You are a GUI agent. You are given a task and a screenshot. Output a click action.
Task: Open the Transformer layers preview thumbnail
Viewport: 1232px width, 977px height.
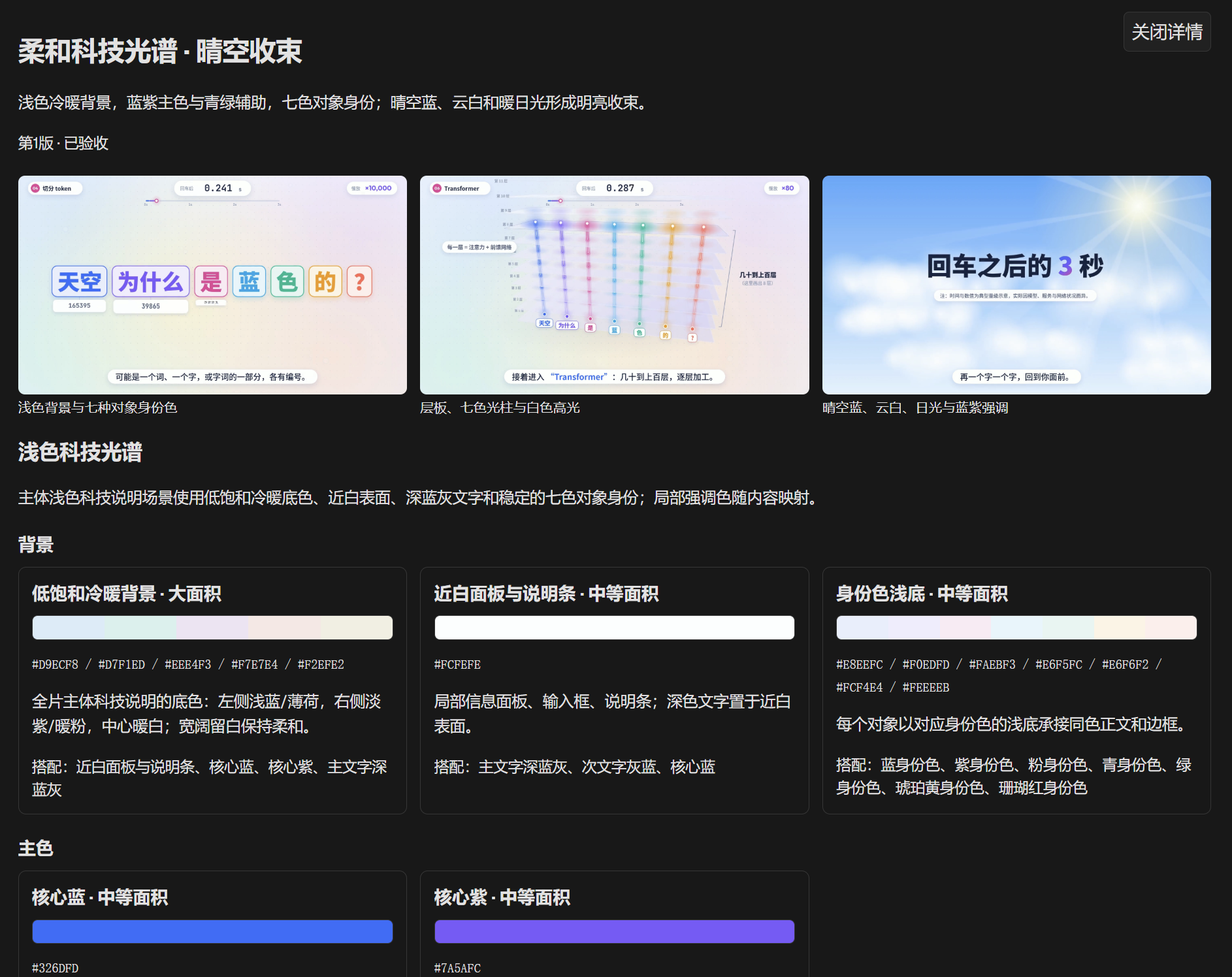point(614,285)
